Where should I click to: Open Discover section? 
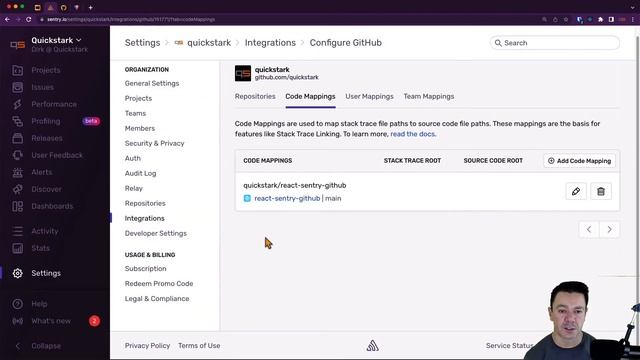tap(47, 189)
